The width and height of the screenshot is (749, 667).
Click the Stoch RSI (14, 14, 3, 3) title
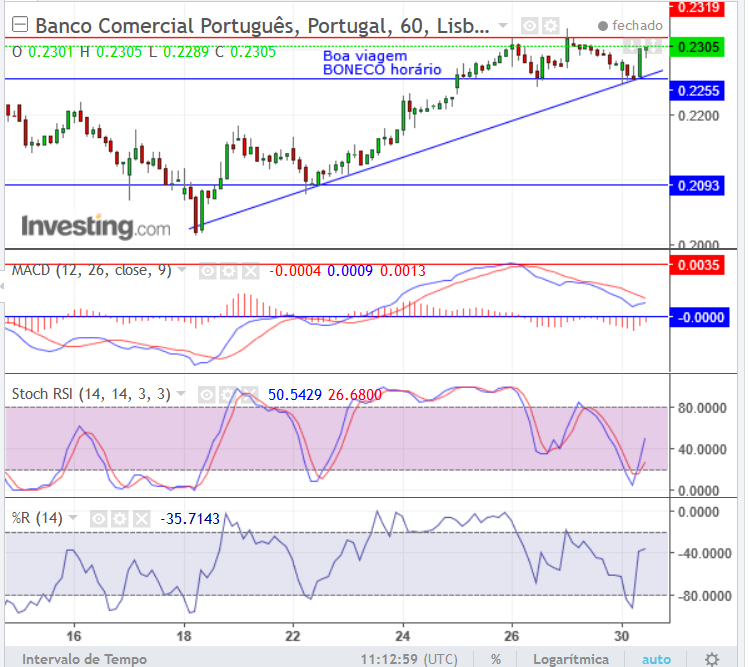[91, 394]
